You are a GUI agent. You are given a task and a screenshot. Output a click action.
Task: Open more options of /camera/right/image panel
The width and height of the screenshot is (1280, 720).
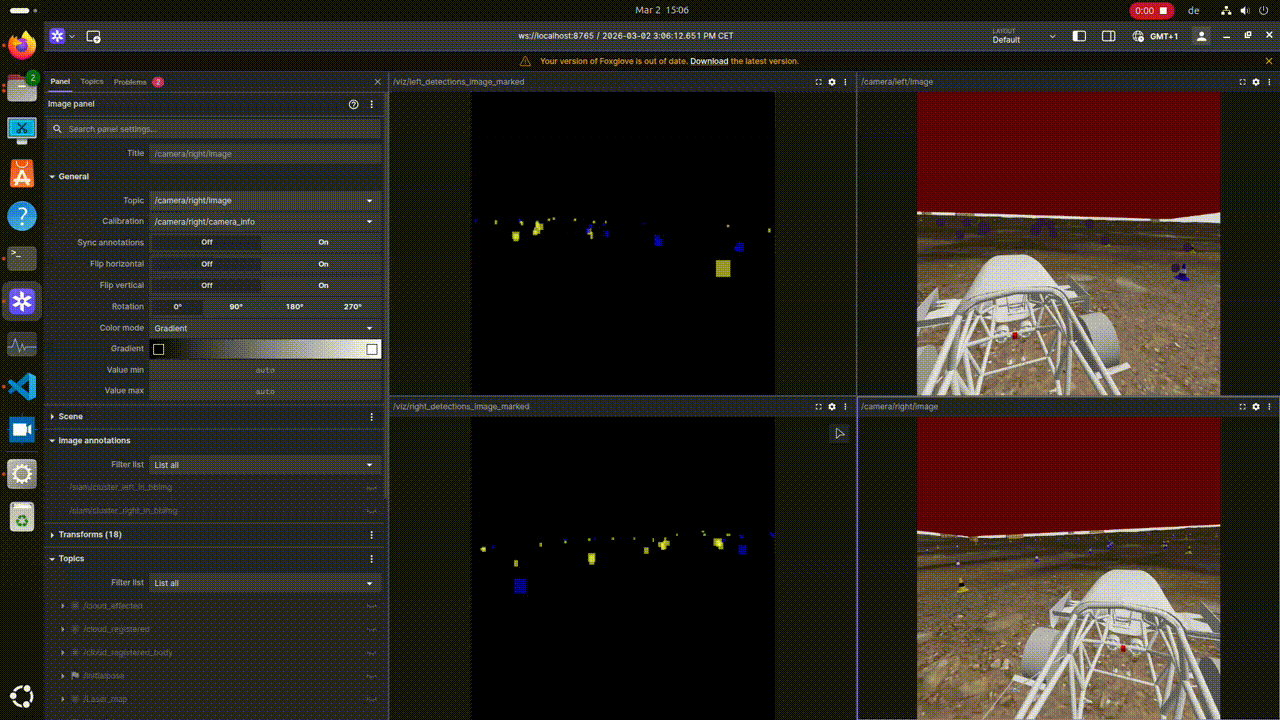click(1270, 407)
